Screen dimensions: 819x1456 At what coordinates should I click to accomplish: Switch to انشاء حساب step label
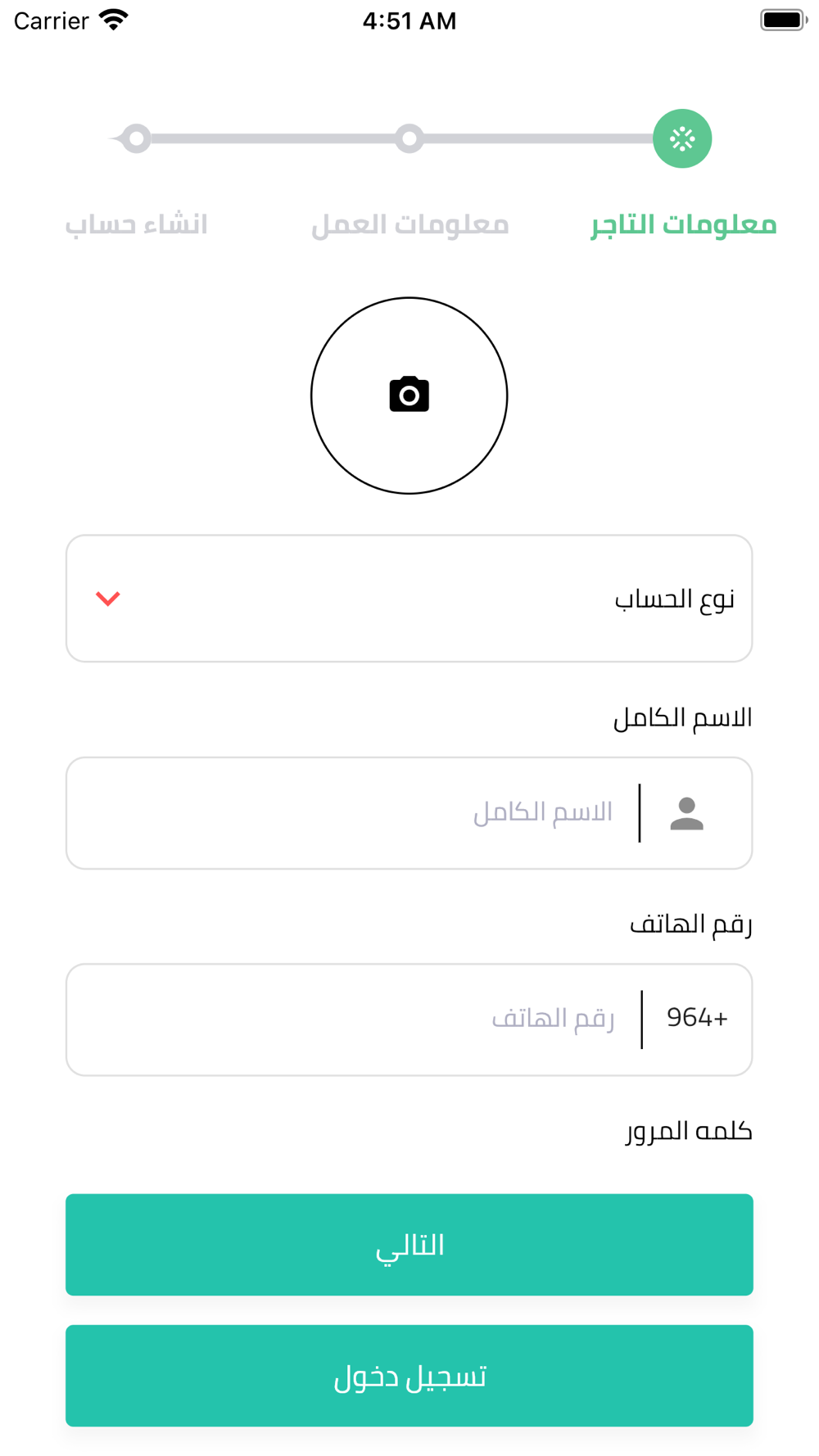(x=136, y=224)
